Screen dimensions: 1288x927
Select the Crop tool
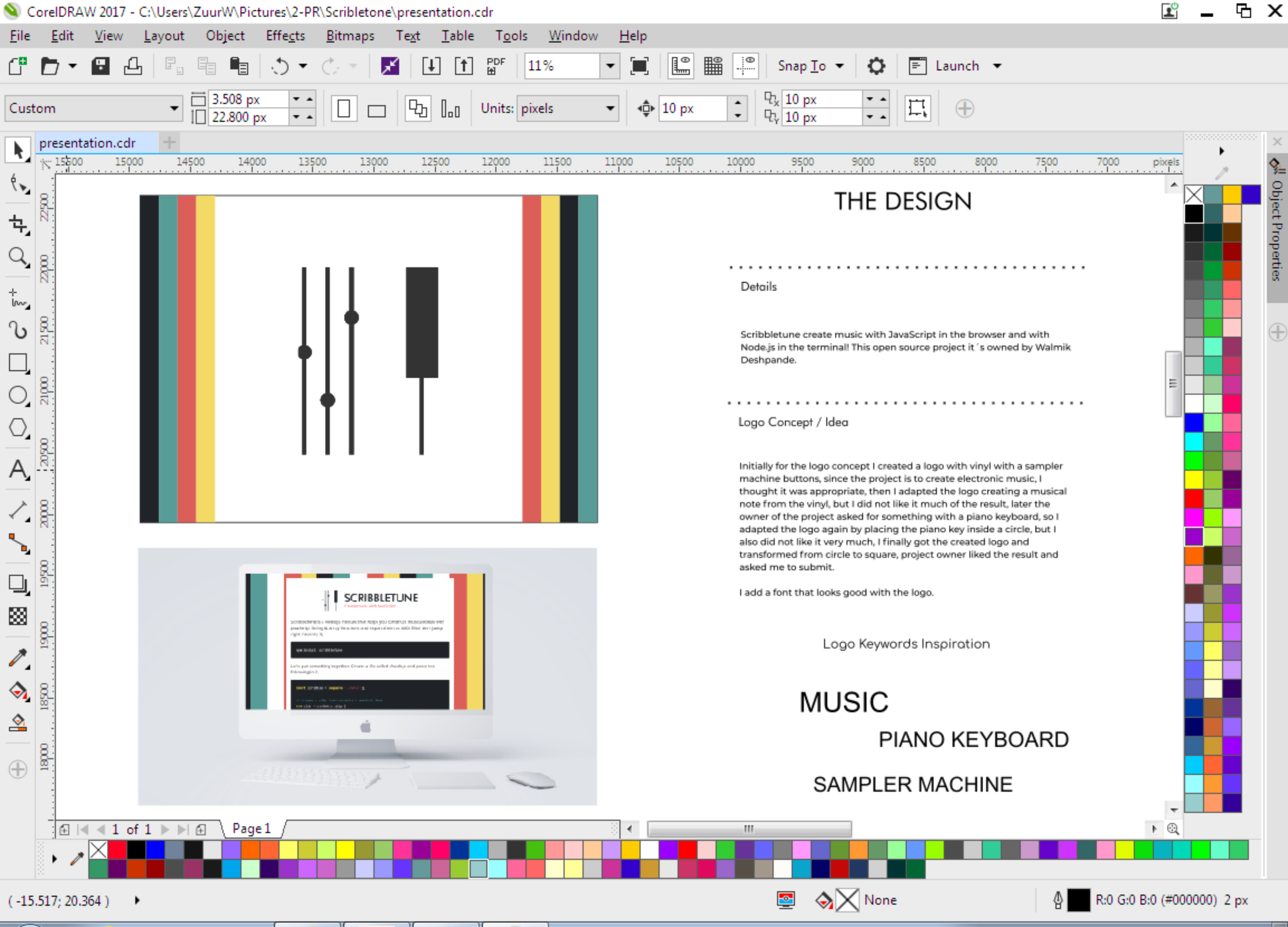point(18,224)
